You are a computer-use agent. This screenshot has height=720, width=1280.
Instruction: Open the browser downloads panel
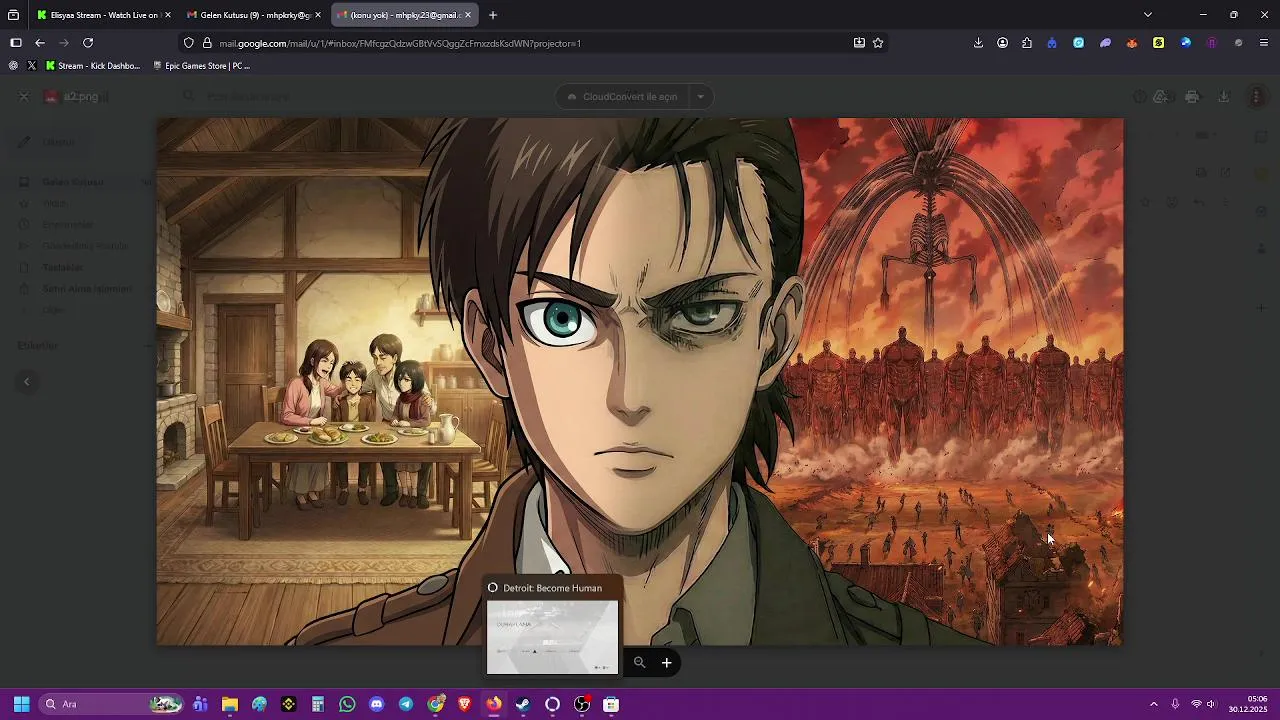point(978,43)
